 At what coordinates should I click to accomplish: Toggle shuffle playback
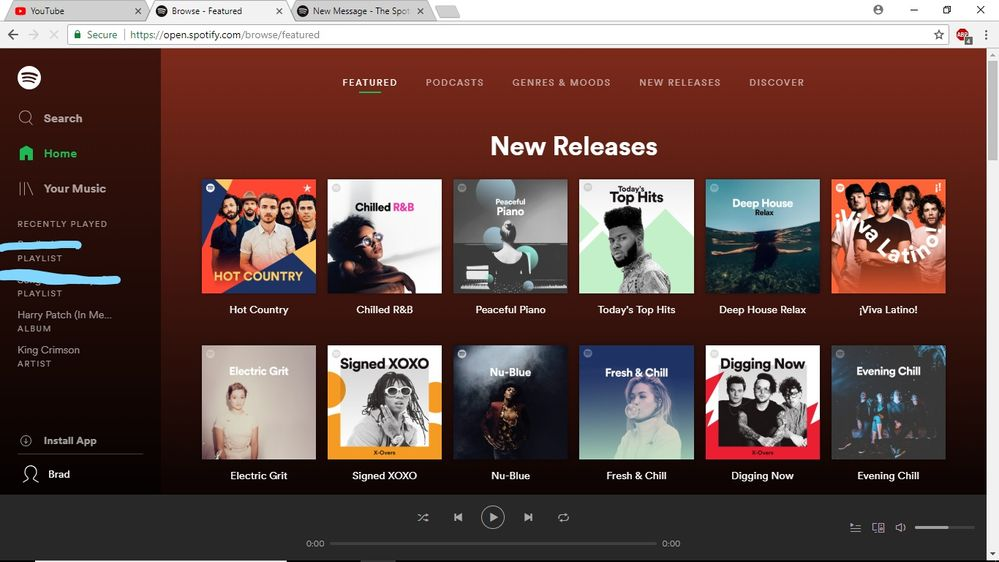pyautogui.click(x=423, y=517)
